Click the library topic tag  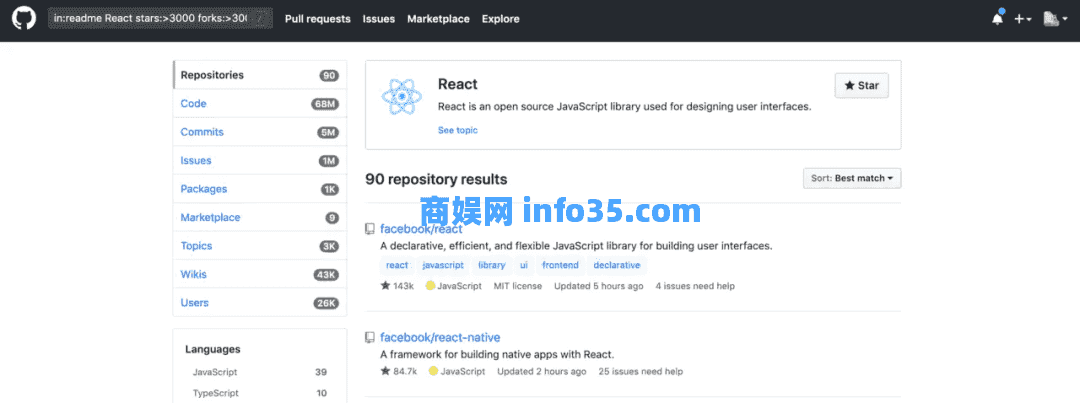[492, 265]
